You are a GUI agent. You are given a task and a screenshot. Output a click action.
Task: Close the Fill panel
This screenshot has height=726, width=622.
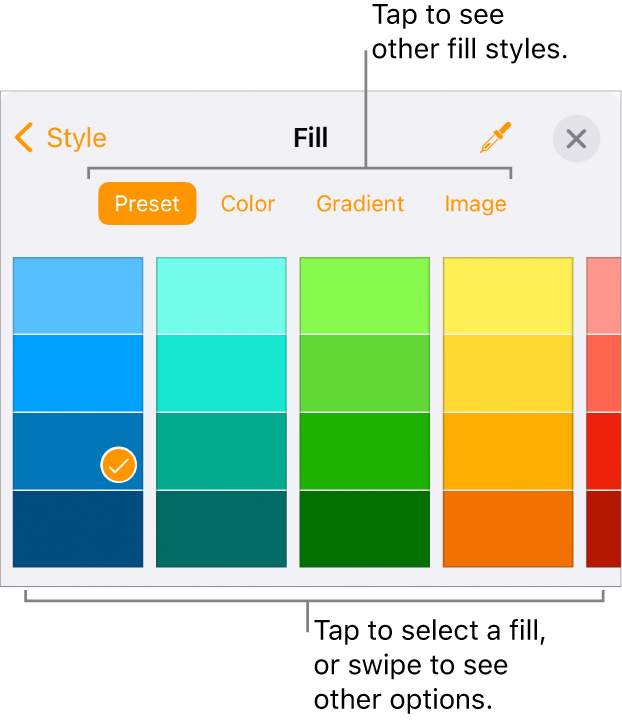tap(576, 139)
